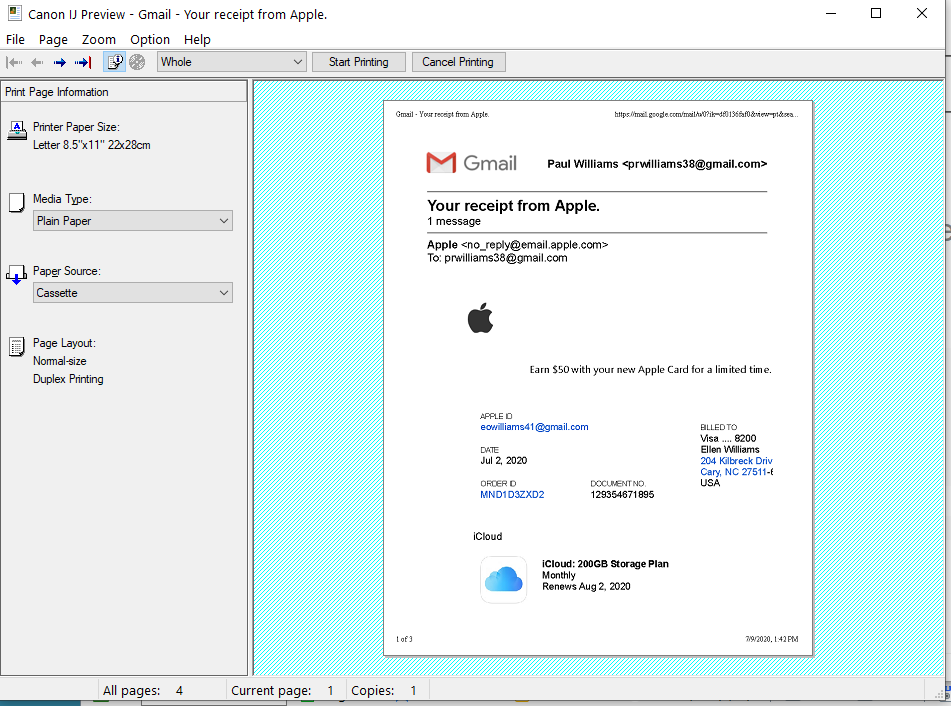Go to next page blue arrow
The image size is (951, 706).
[59, 62]
